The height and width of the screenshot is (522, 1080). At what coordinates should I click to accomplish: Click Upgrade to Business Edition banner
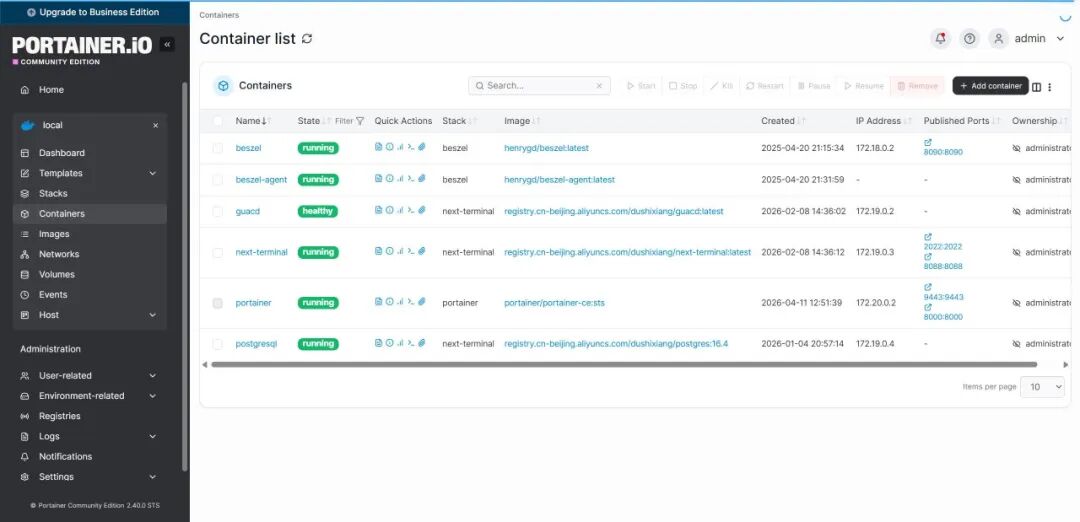tap(94, 12)
